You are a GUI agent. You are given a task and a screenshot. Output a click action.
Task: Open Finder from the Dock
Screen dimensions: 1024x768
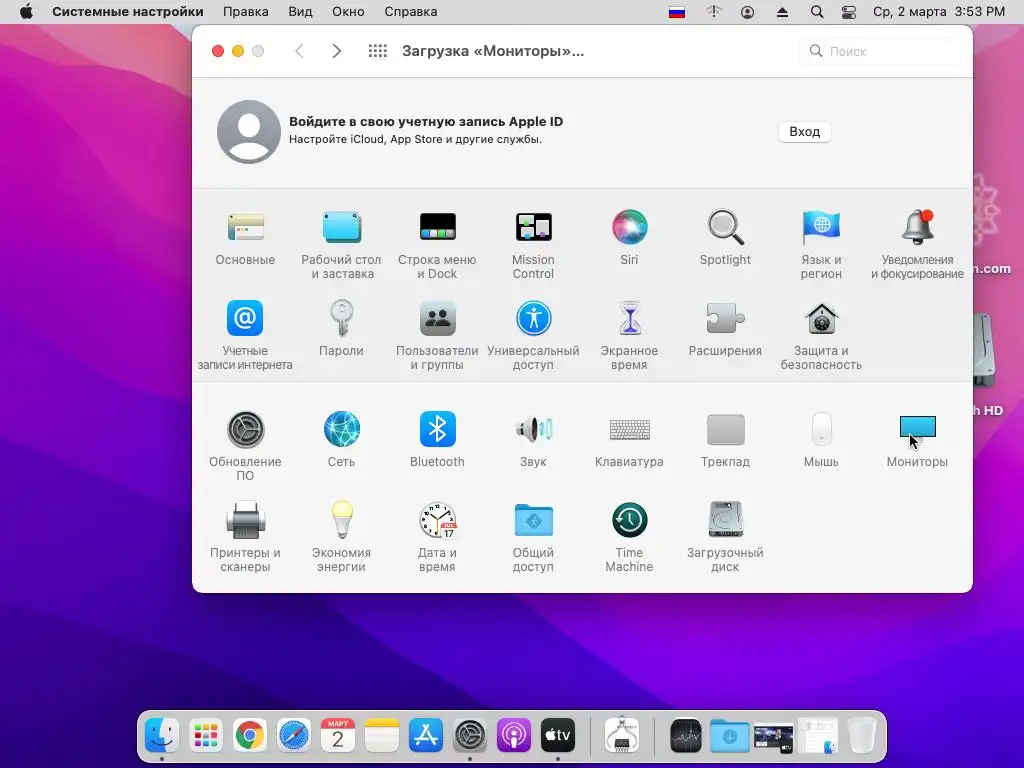pyautogui.click(x=162, y=736)
